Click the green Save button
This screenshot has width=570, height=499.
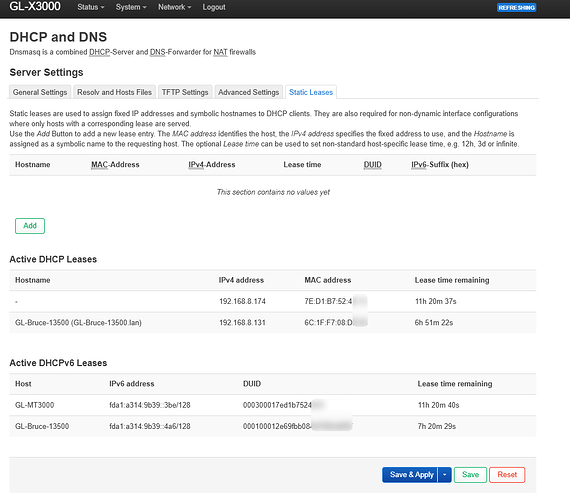pyautogui.click(x=470, y=475)
